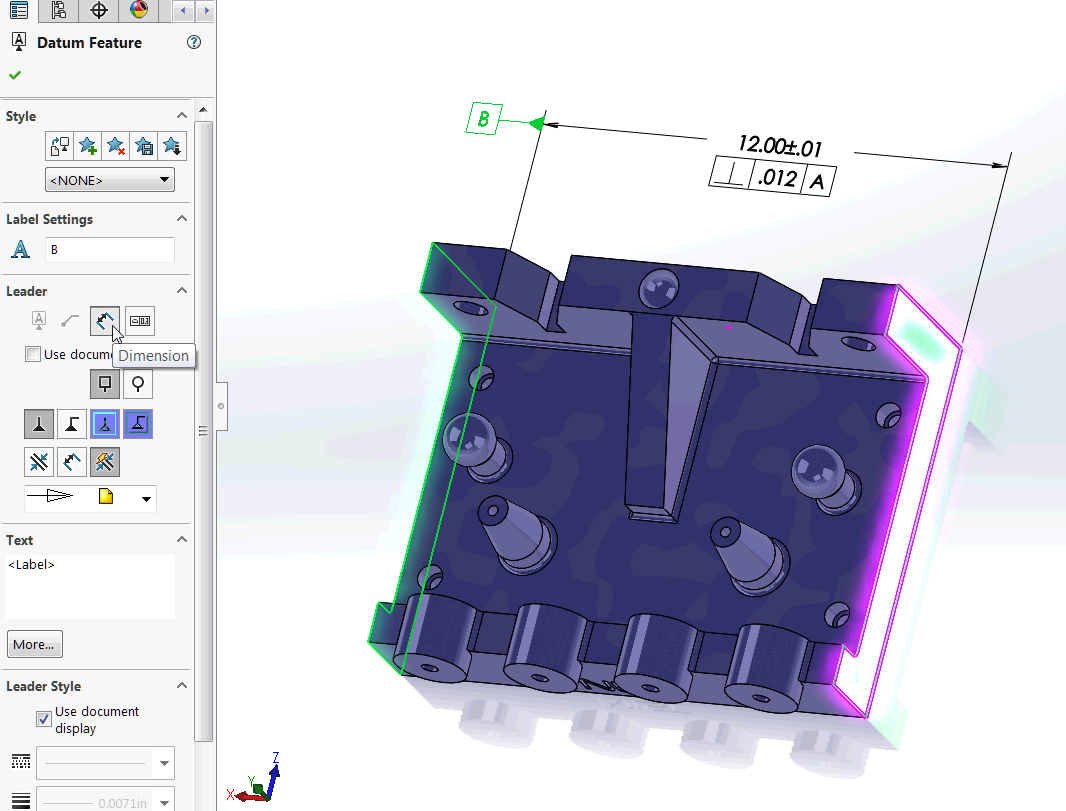1066x811 pixels.
Task: Click the label field containing B
Action: (110, 249)
